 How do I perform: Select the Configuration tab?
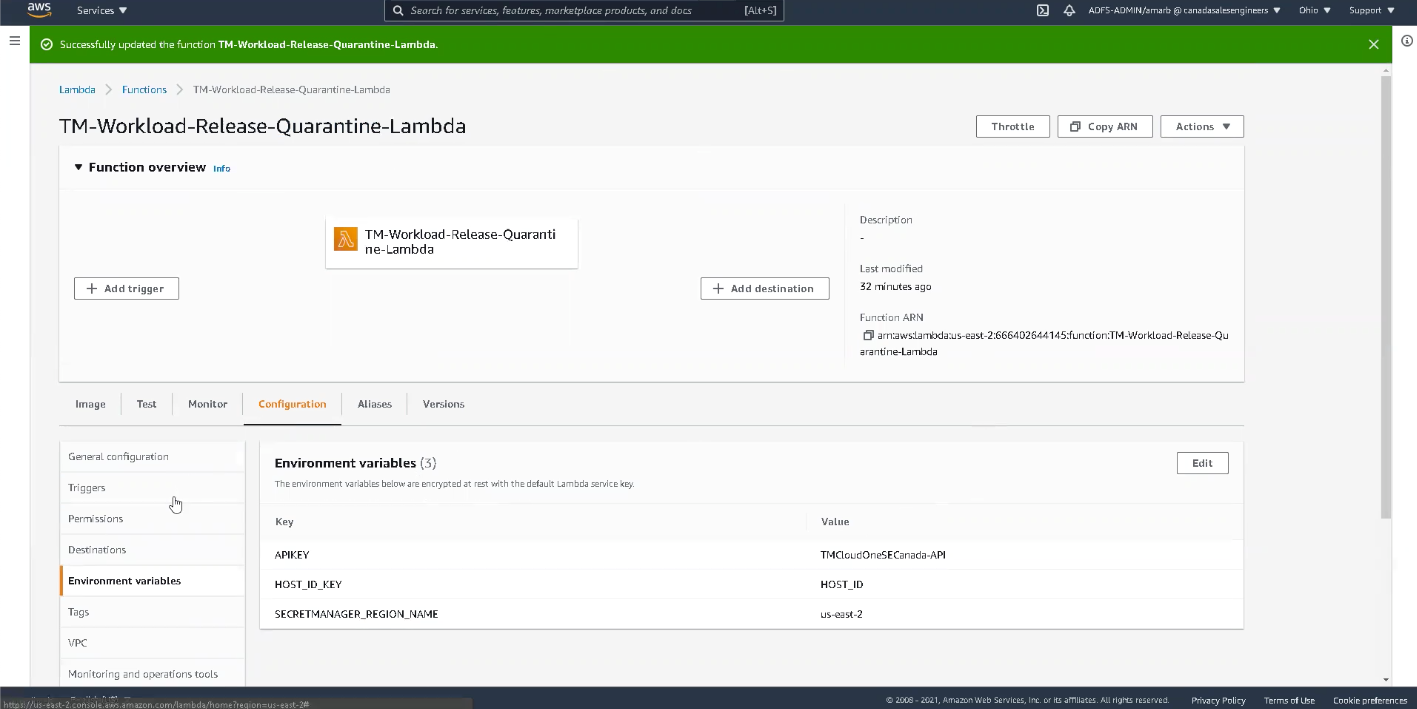(x=292, y=404)
